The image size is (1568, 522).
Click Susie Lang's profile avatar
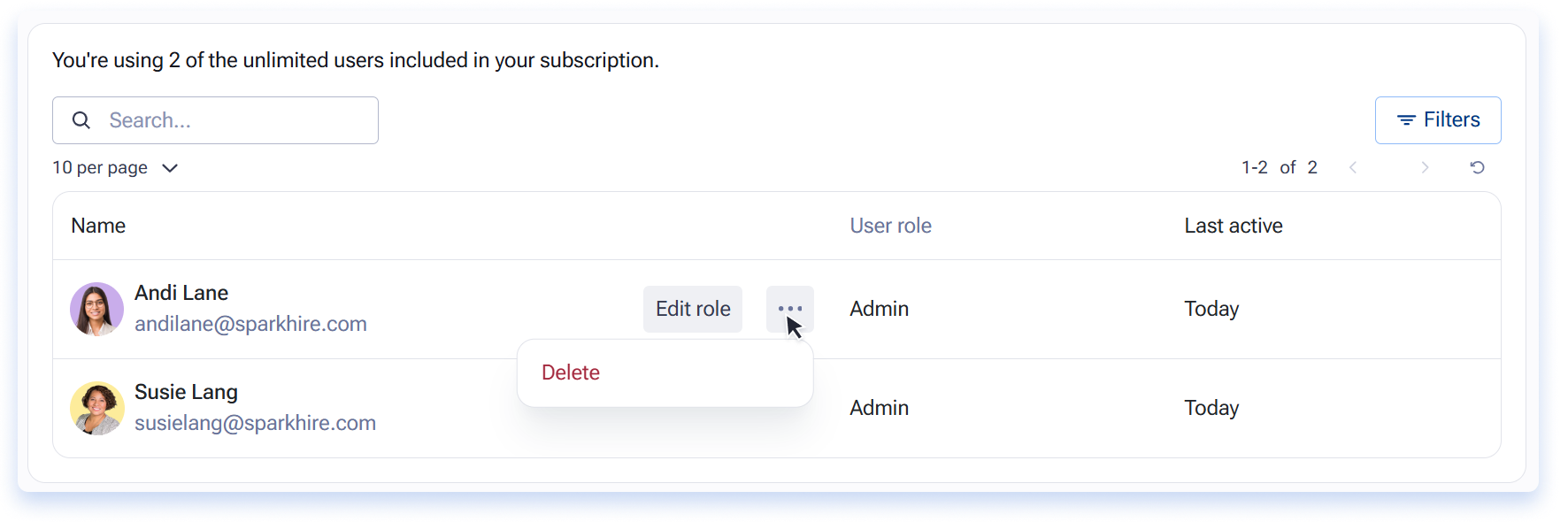96,408
